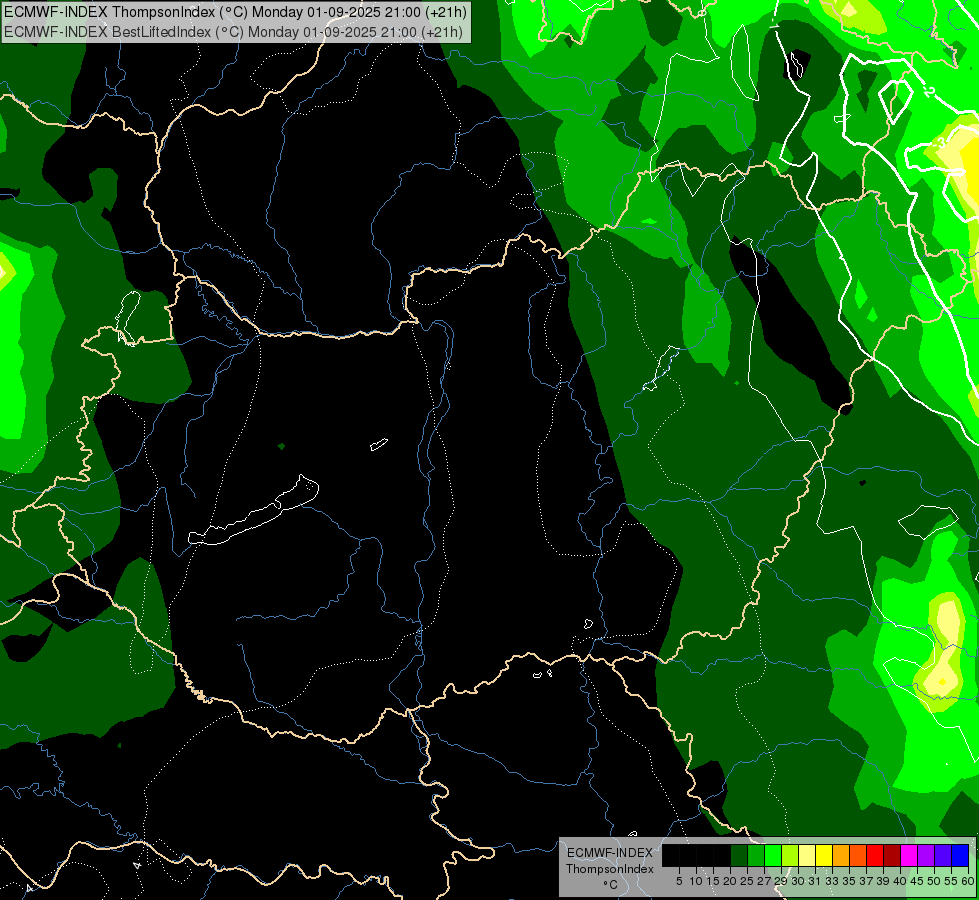Click the legend tick value 31
The height and width of the screenshot is (900, 979).
[815, 881]
